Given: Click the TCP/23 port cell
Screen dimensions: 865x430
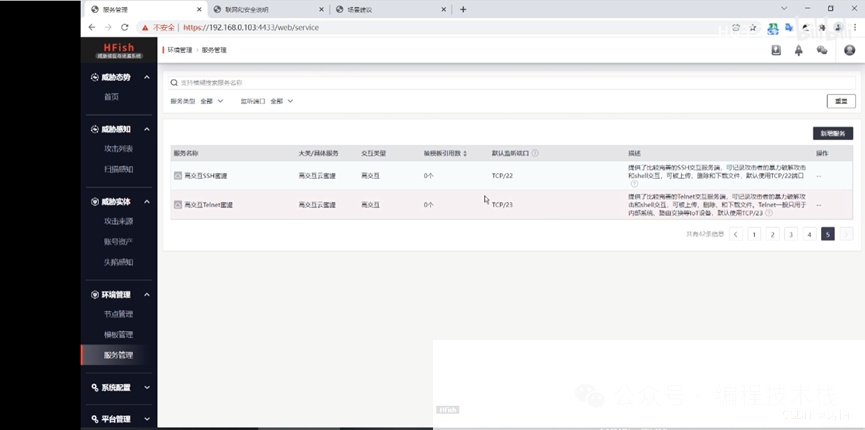Looking at the screenshot, I should click(502, 205).
